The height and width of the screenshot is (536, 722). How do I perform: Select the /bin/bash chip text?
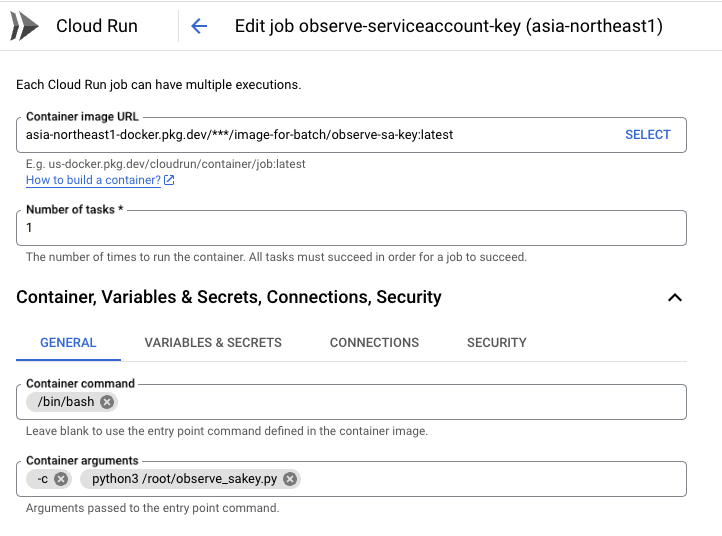pyautogui.click(x=66, y=402)
